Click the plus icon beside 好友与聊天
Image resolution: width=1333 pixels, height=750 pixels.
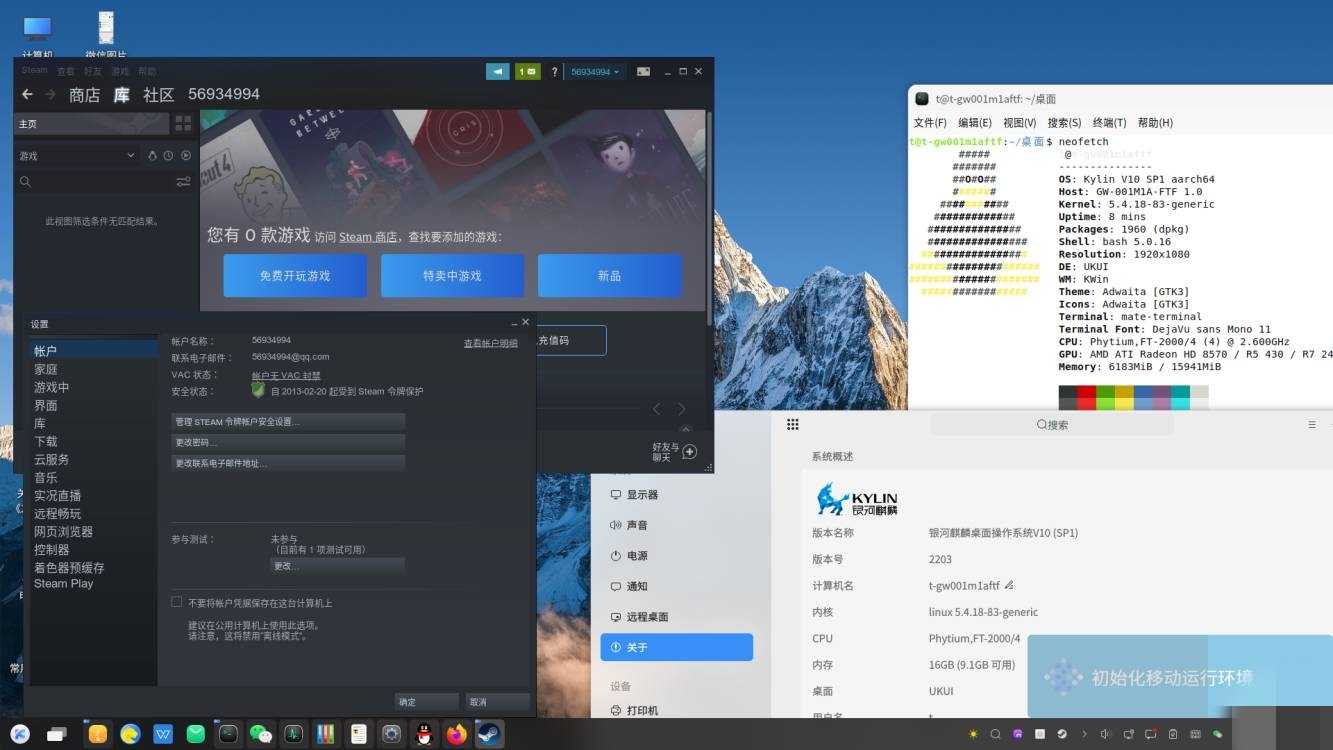pyautogui.click(x=689, y=452)
